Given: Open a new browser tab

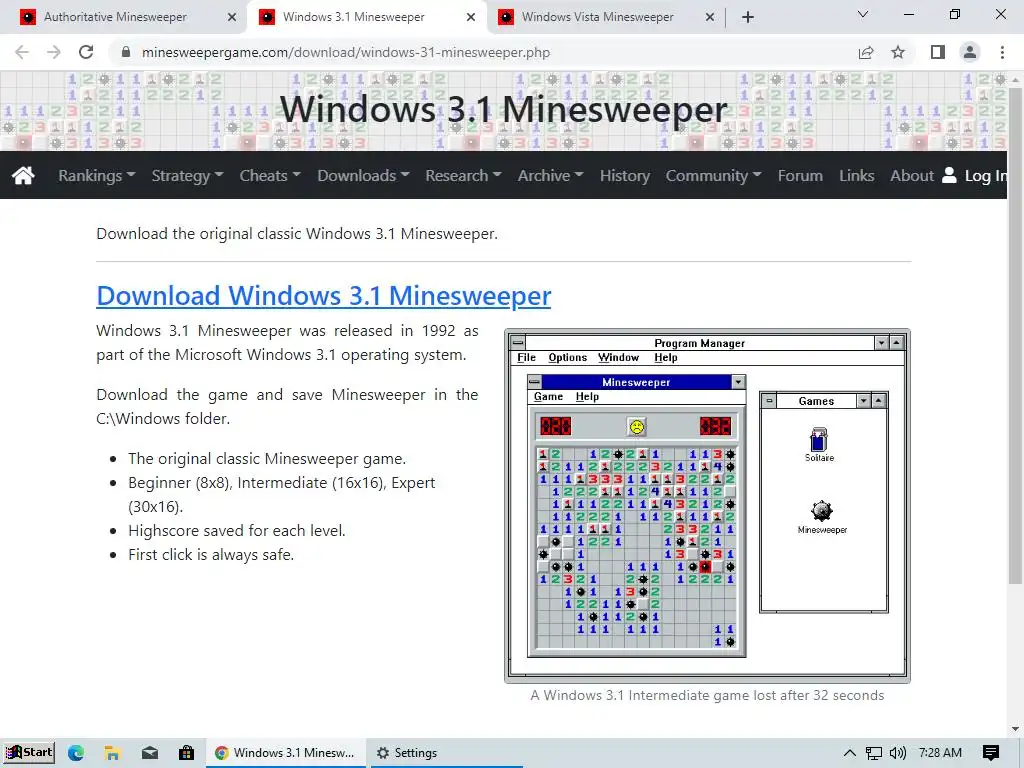Looking at the screenshot, I should (748, 17).
